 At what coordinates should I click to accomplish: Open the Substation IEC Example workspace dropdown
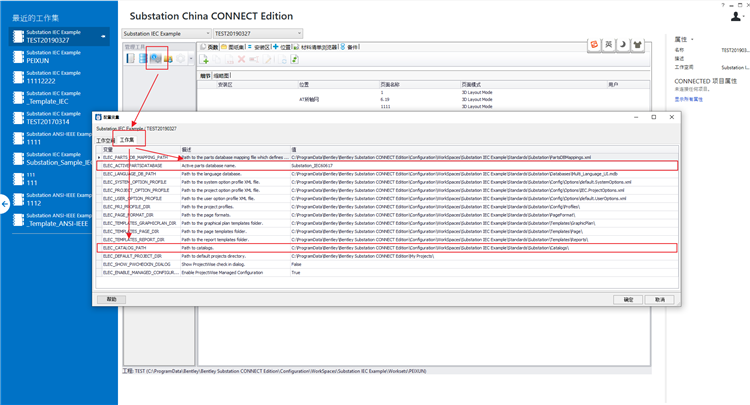166,33
